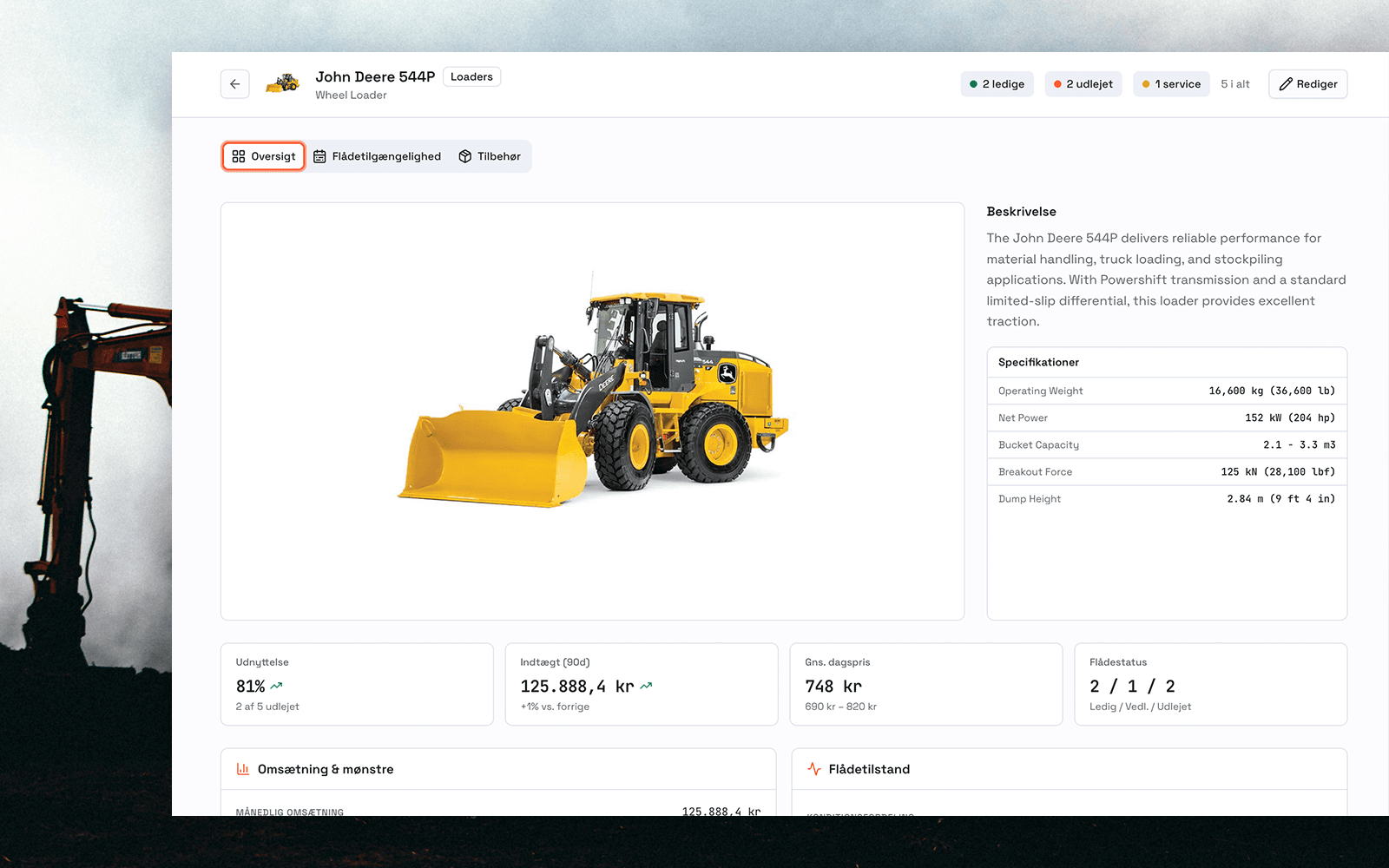Click the back arrow button
This screenshot has width=1389, height=868.
point(234,84)
